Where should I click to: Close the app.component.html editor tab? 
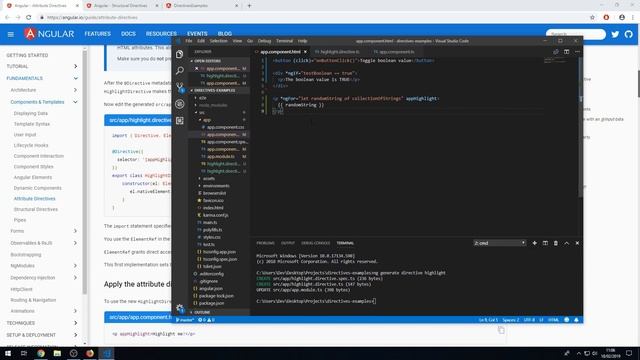(x=305, y=52)
